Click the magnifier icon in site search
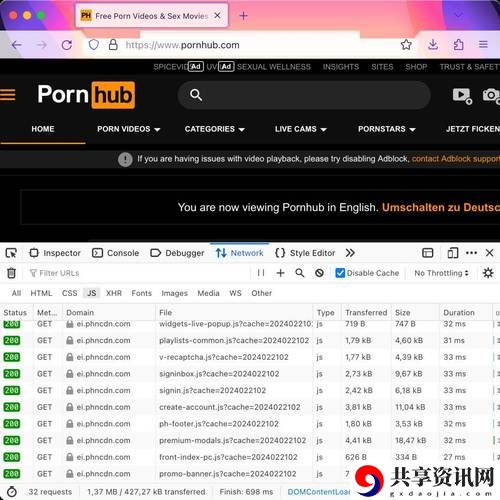Image resolution: width=500 pixels, height=500 pixels. point(196,95)
